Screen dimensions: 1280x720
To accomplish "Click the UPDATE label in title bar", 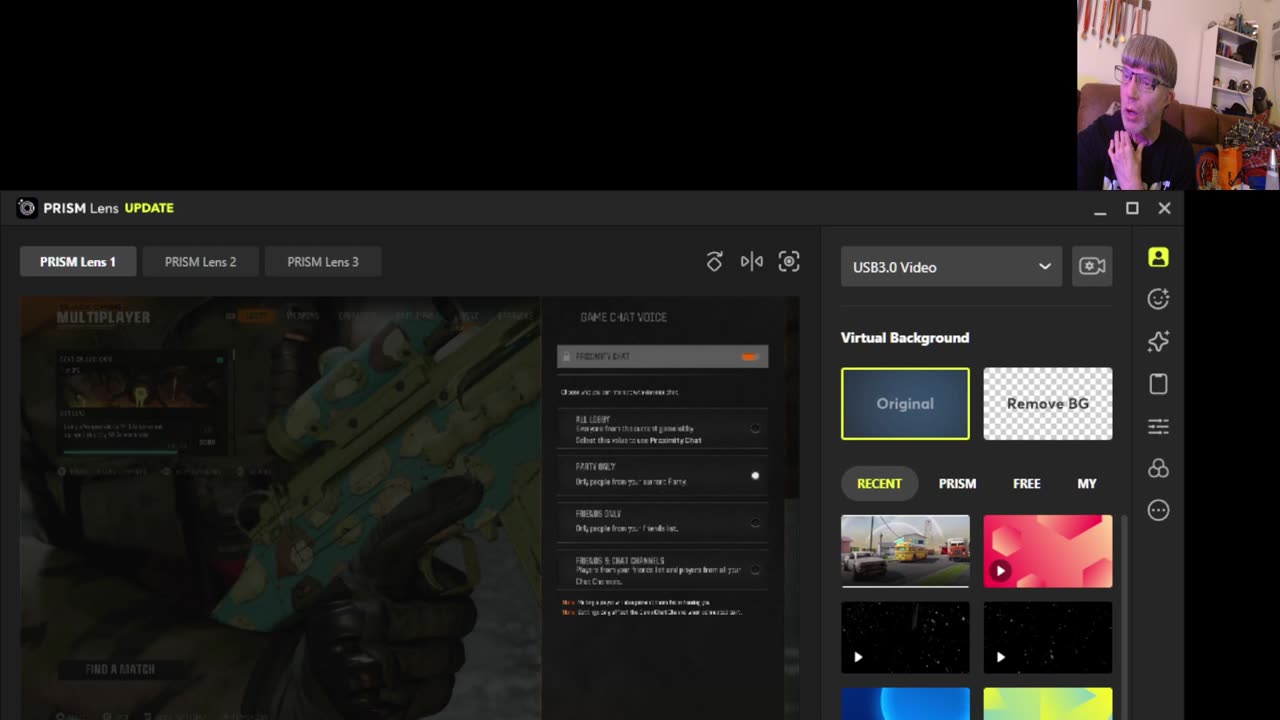I will coord(149,208).
